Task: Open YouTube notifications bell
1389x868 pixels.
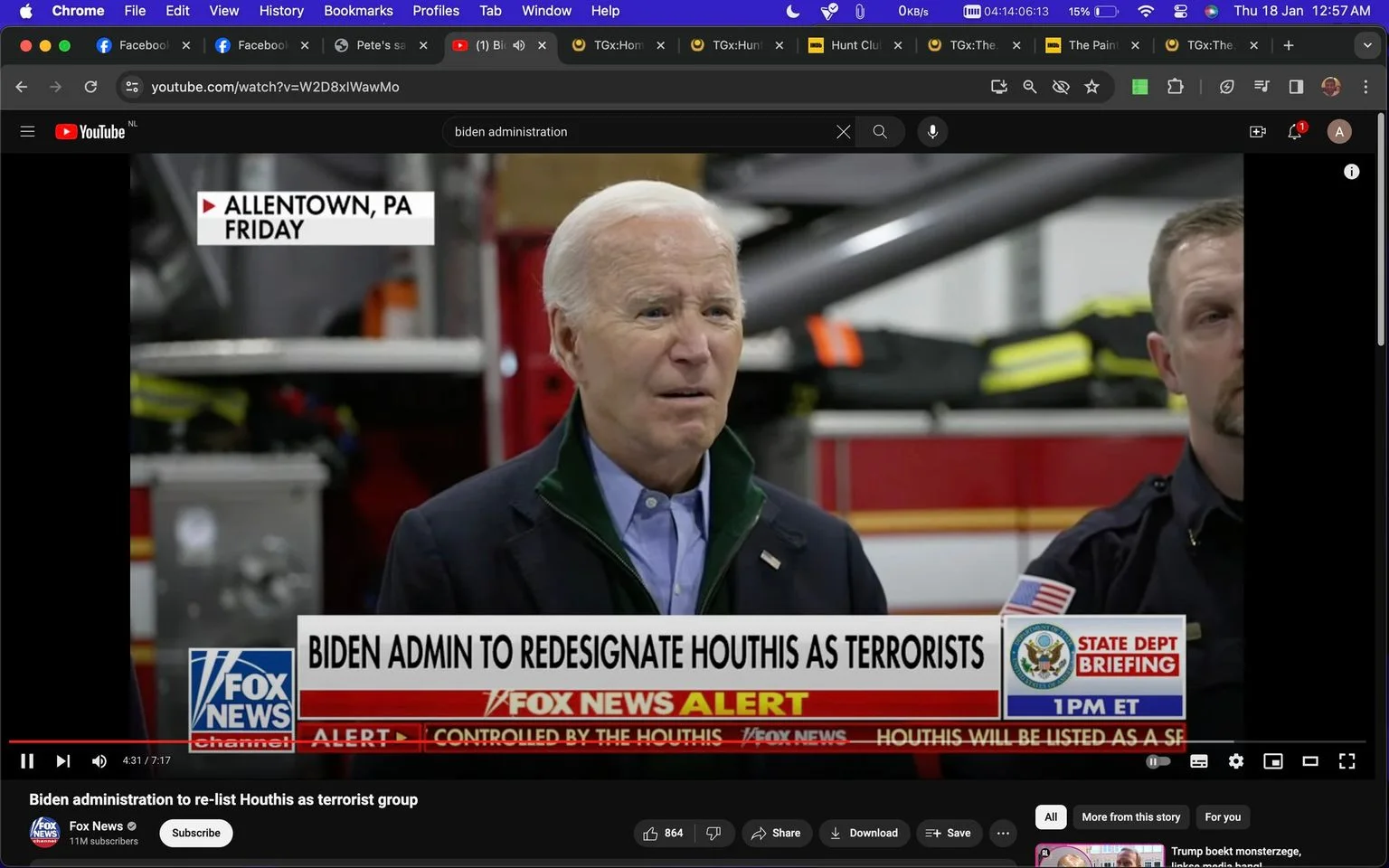Action: tap(1295, 132)
